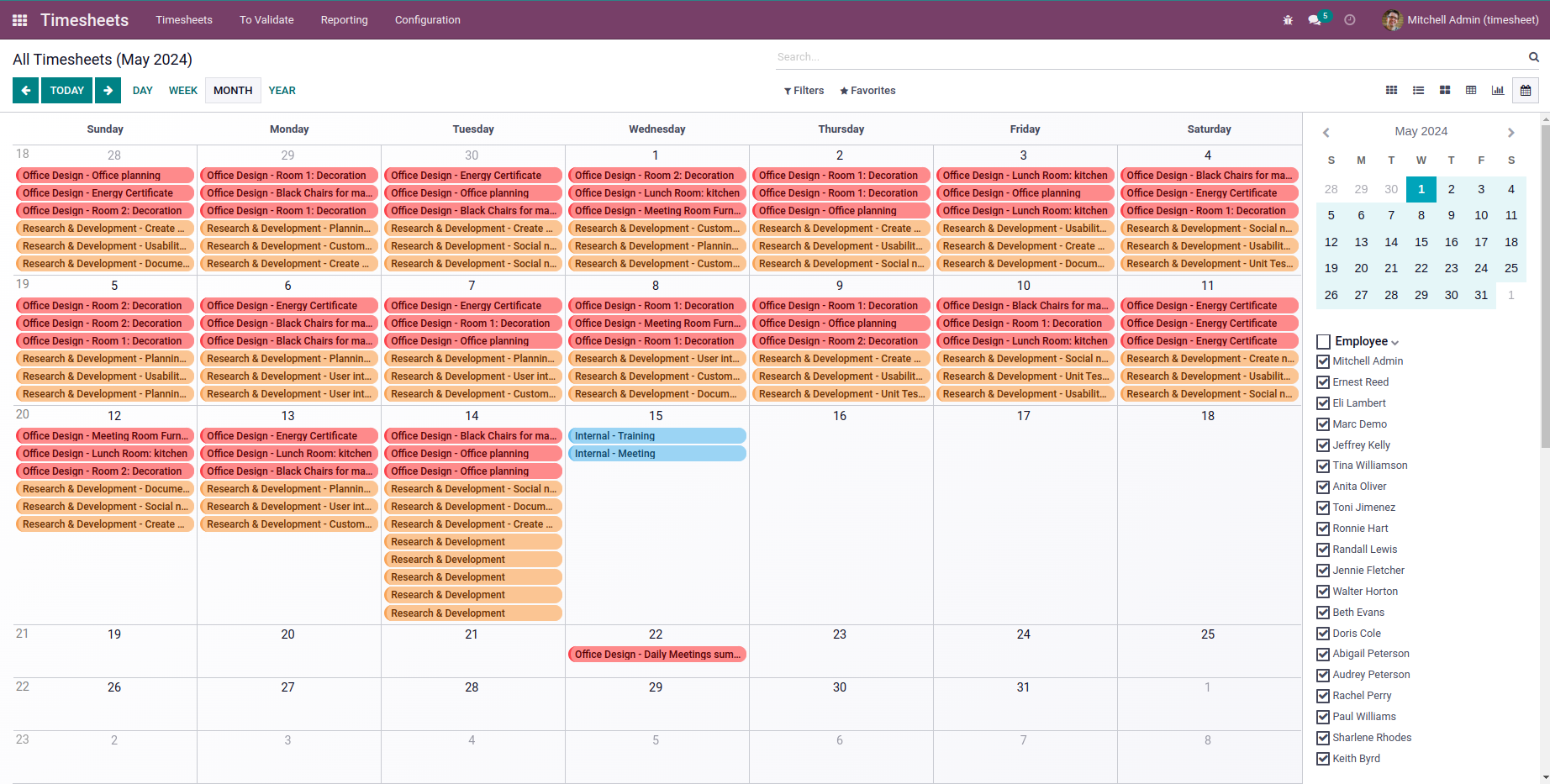1550x784 pixels.
Task: Click the search magnifier icon
Action: point(1533,57)
